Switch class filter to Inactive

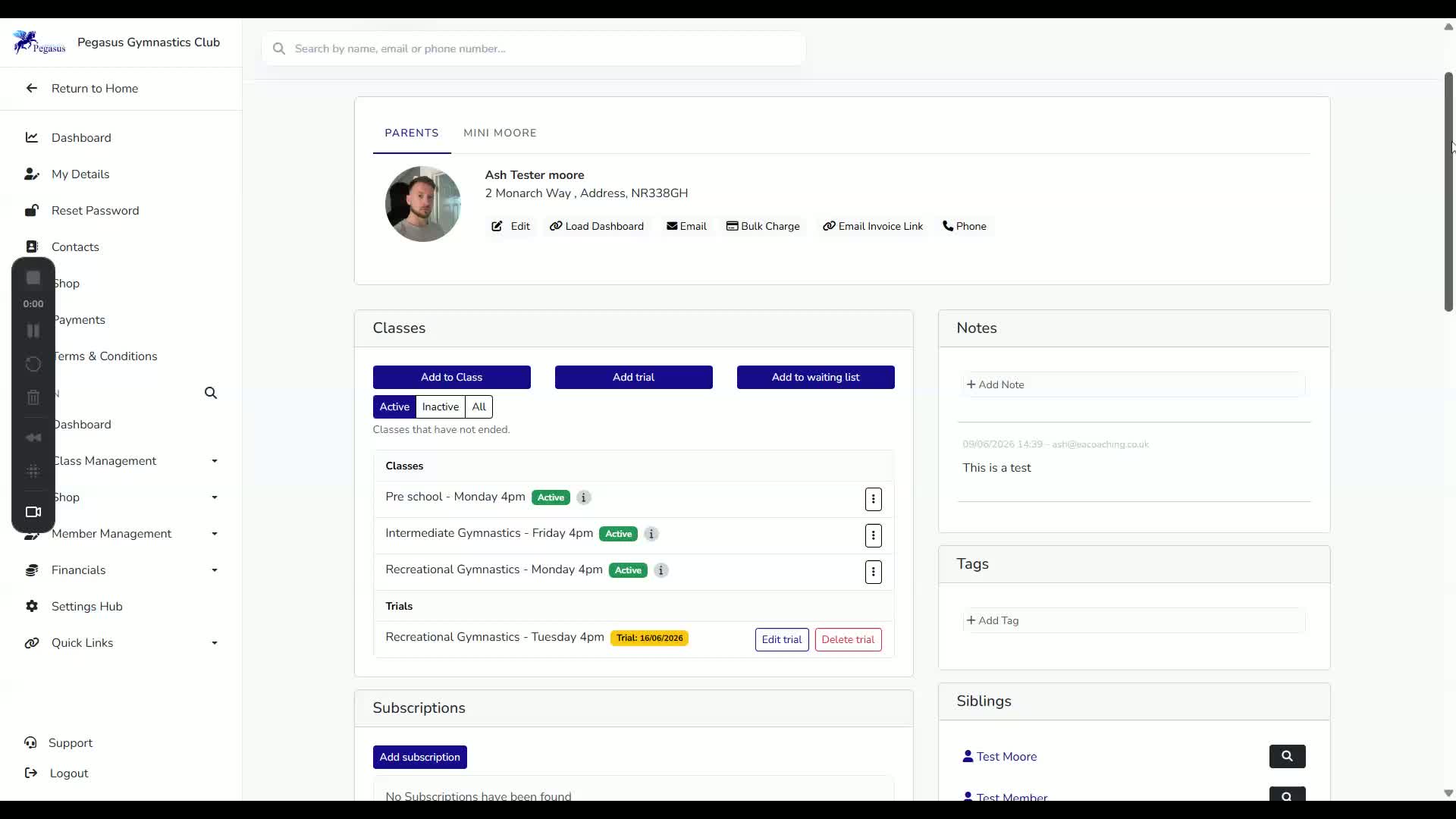coord(441,406)
